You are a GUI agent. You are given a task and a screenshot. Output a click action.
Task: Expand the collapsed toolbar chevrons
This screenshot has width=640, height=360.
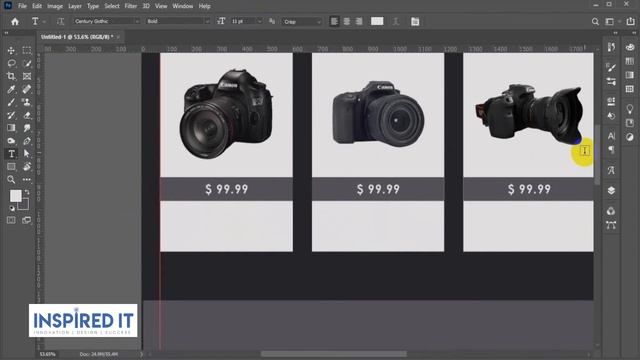coord(7,33)
